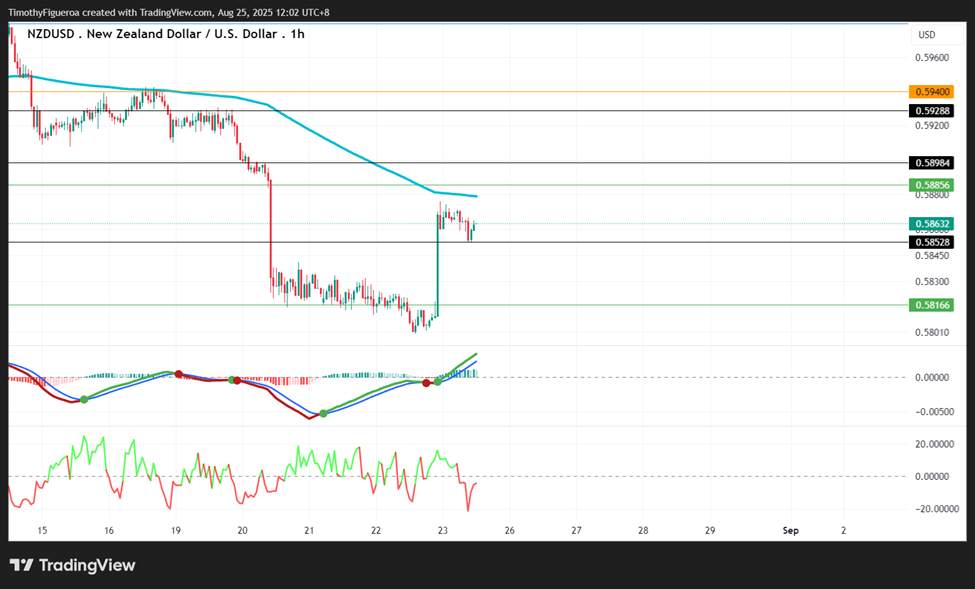Image resolution: width=975 pixels, height=589 pixels.
Task: Click the -20.00000 oscillator axis value
Action: [x=935, y=509]
